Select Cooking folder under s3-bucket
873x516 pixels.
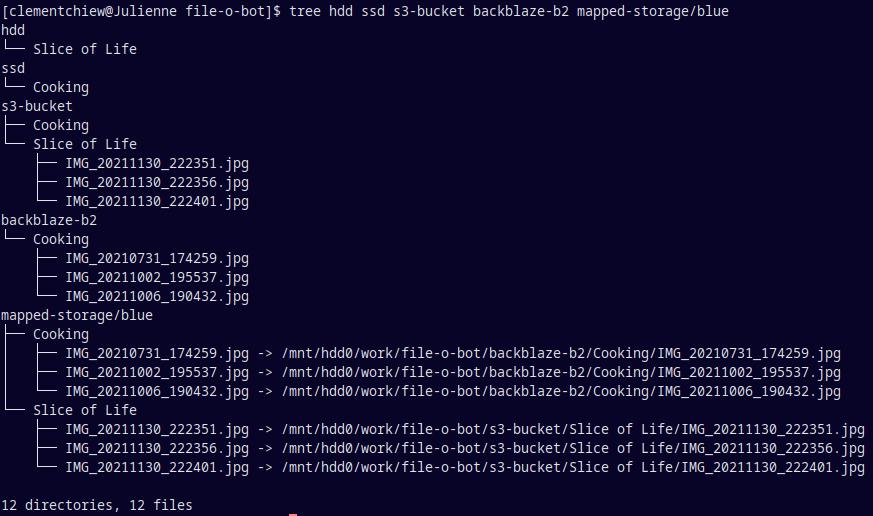click(x=61, y=125)
